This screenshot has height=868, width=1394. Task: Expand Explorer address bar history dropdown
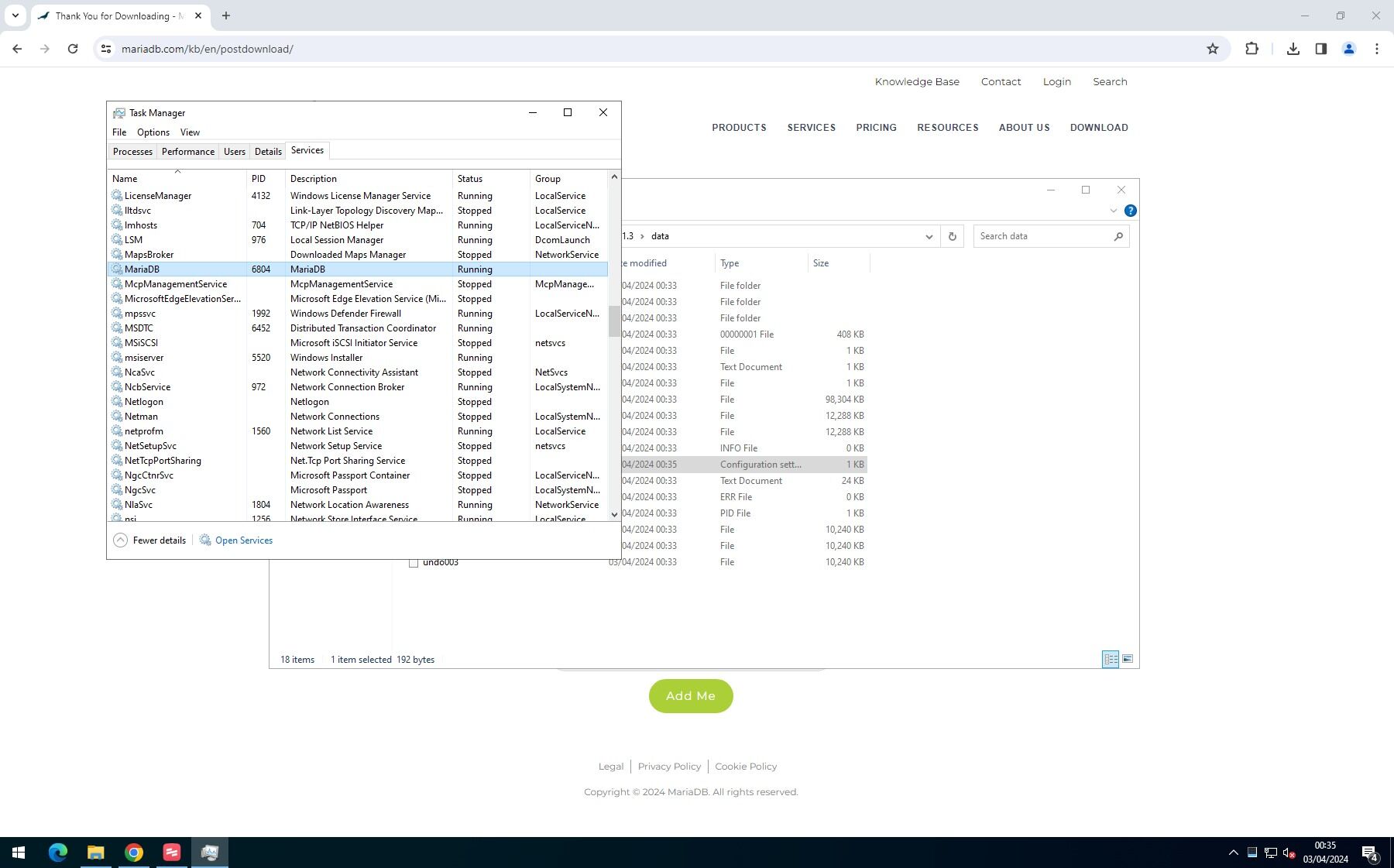[x=929, y=236]
